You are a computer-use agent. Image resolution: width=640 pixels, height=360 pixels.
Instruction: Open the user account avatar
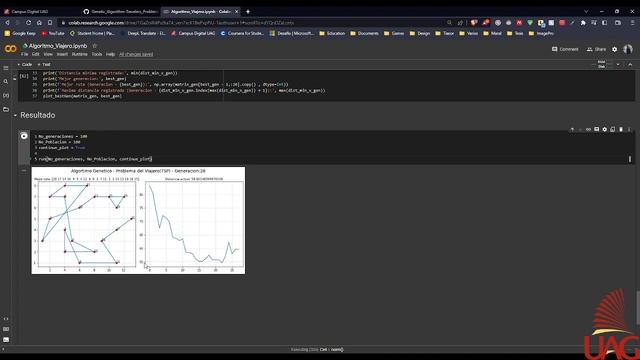(x=628, y=49)
